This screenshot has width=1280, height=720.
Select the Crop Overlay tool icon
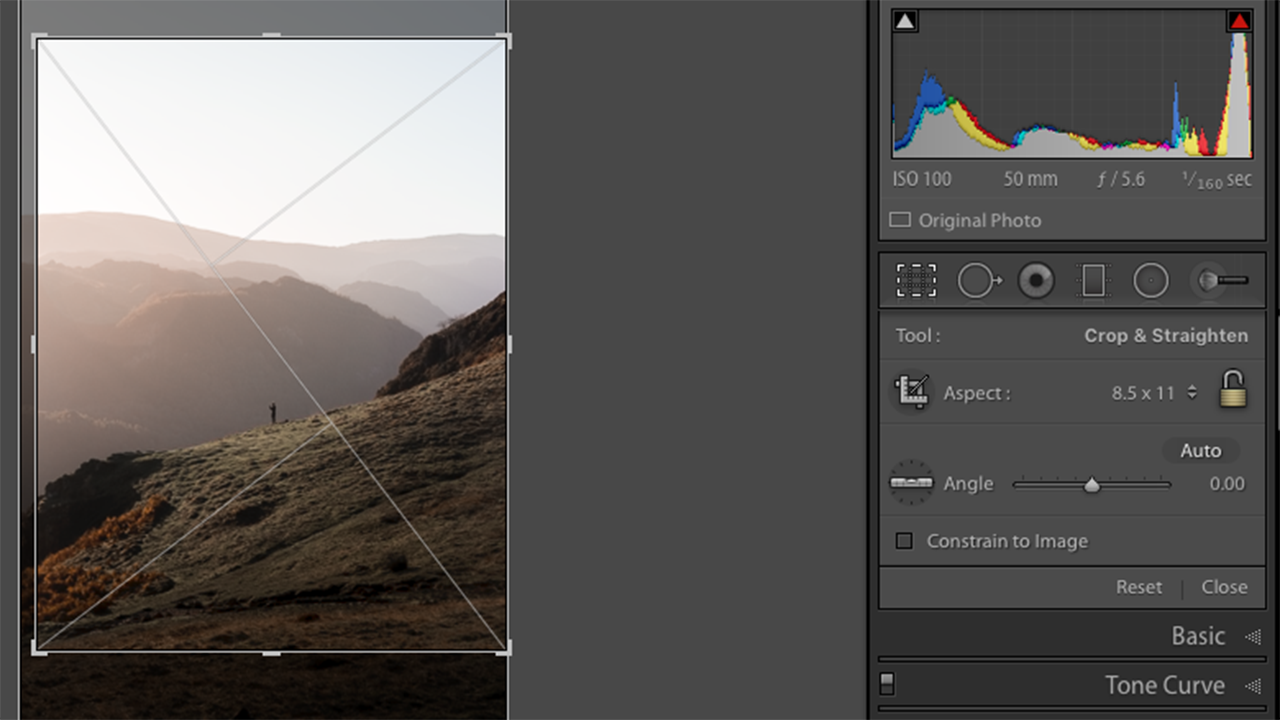(x=916, y=281)
